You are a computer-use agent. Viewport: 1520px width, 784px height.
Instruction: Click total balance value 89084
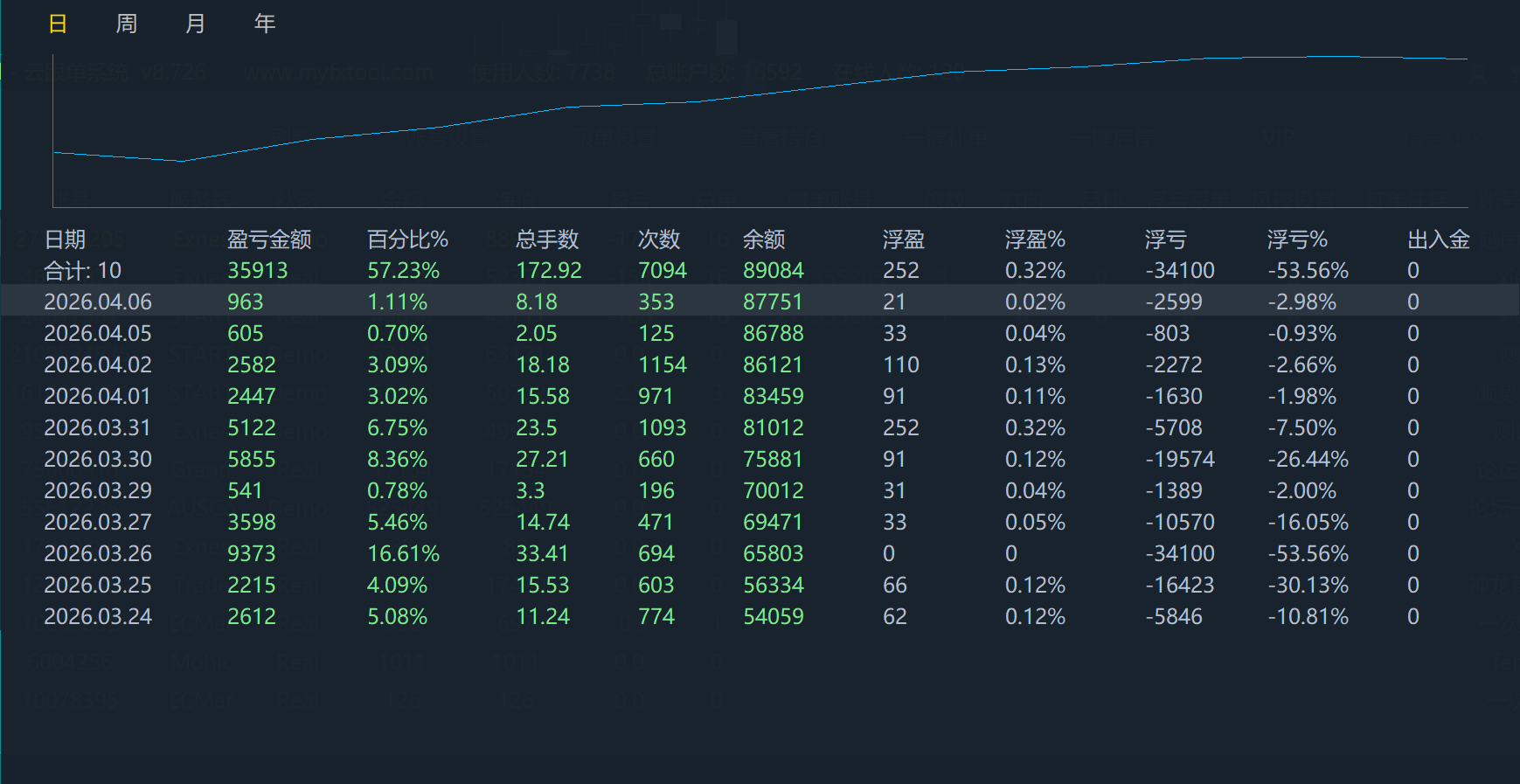coord(774,271)
